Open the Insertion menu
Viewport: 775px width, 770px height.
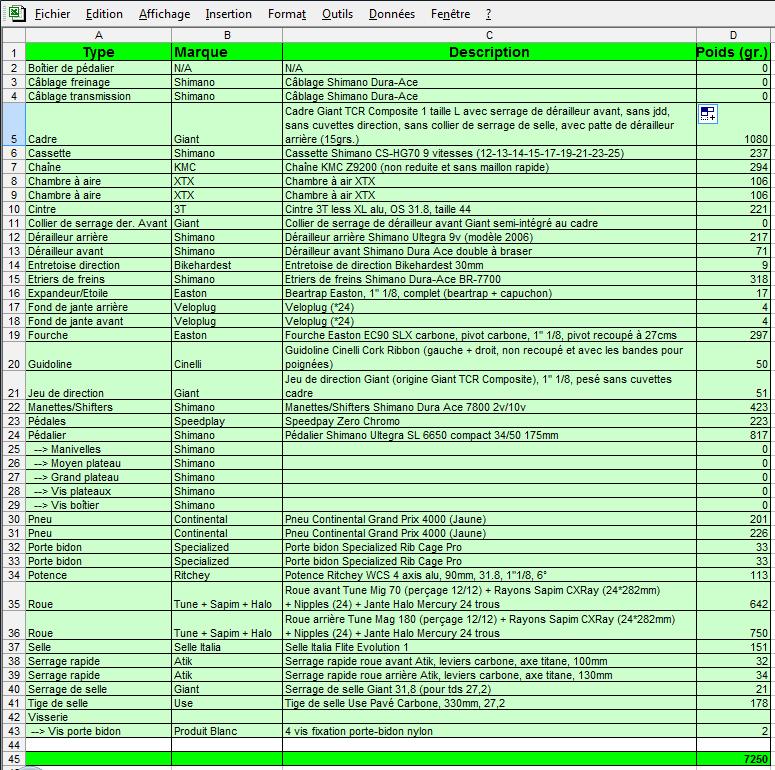pos(229,14)
